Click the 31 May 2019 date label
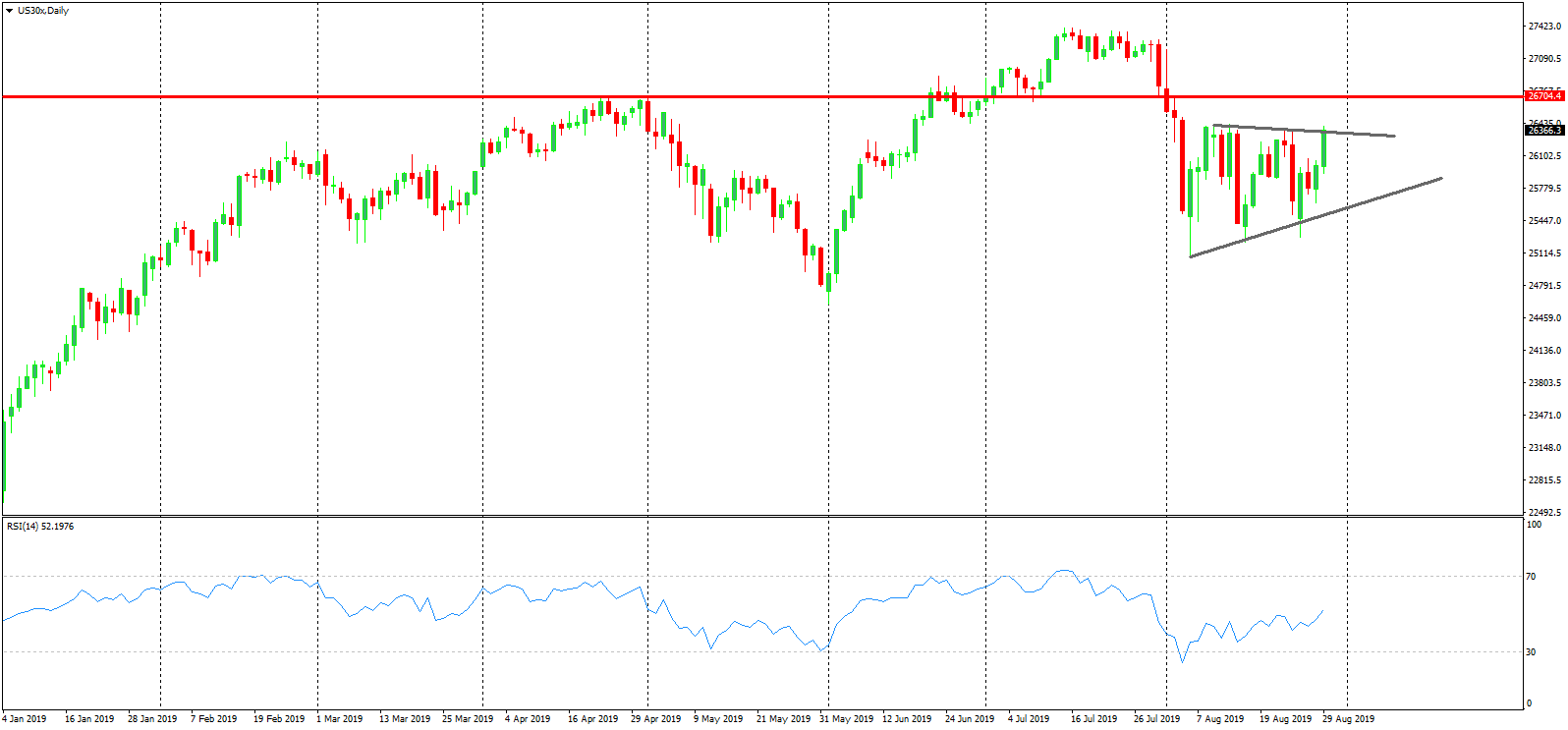The width and height of the screenshot is (1568, 730). click(x=846, y=719)
